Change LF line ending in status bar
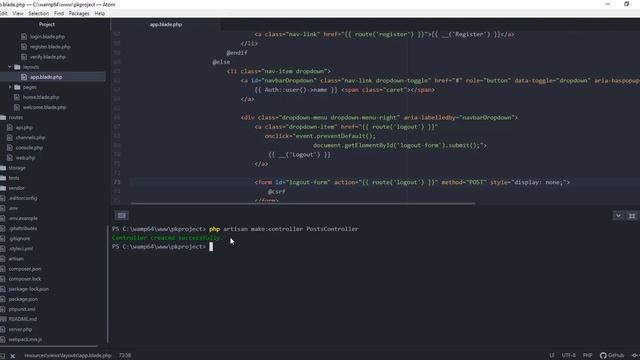640x360 pixels. (552, 356)
